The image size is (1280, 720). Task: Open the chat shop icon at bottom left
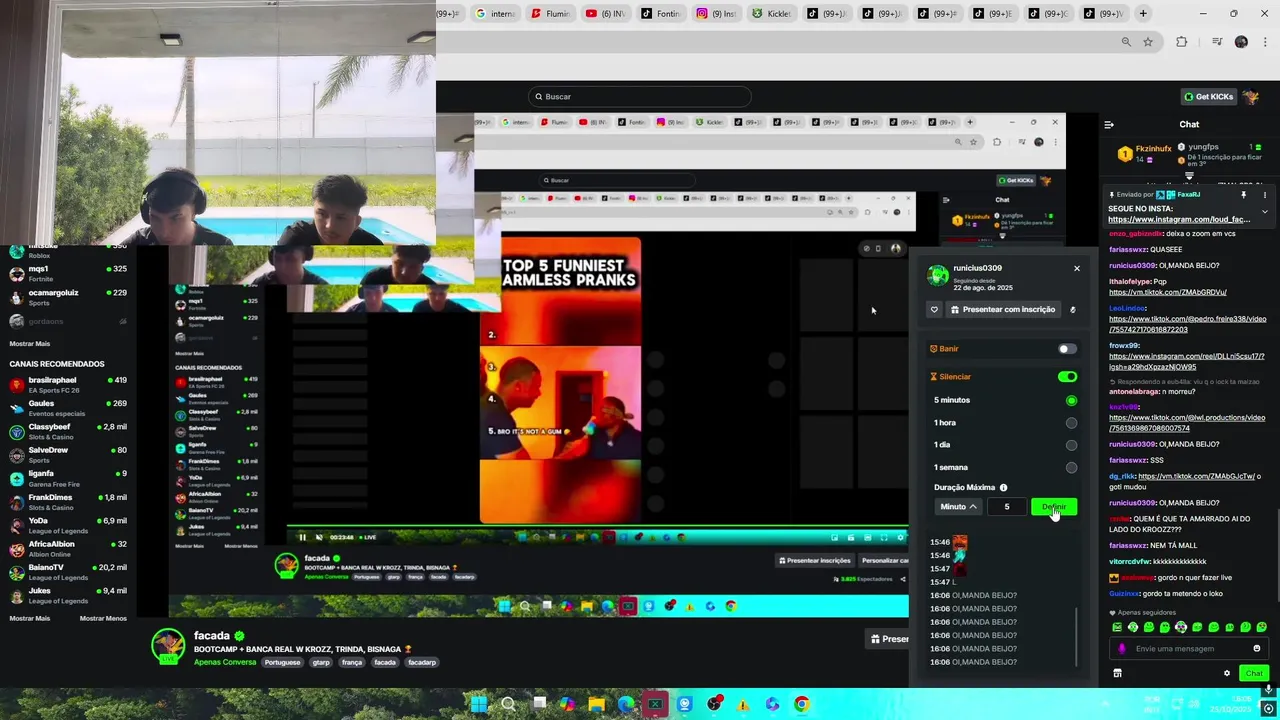tap(1117, 673)
